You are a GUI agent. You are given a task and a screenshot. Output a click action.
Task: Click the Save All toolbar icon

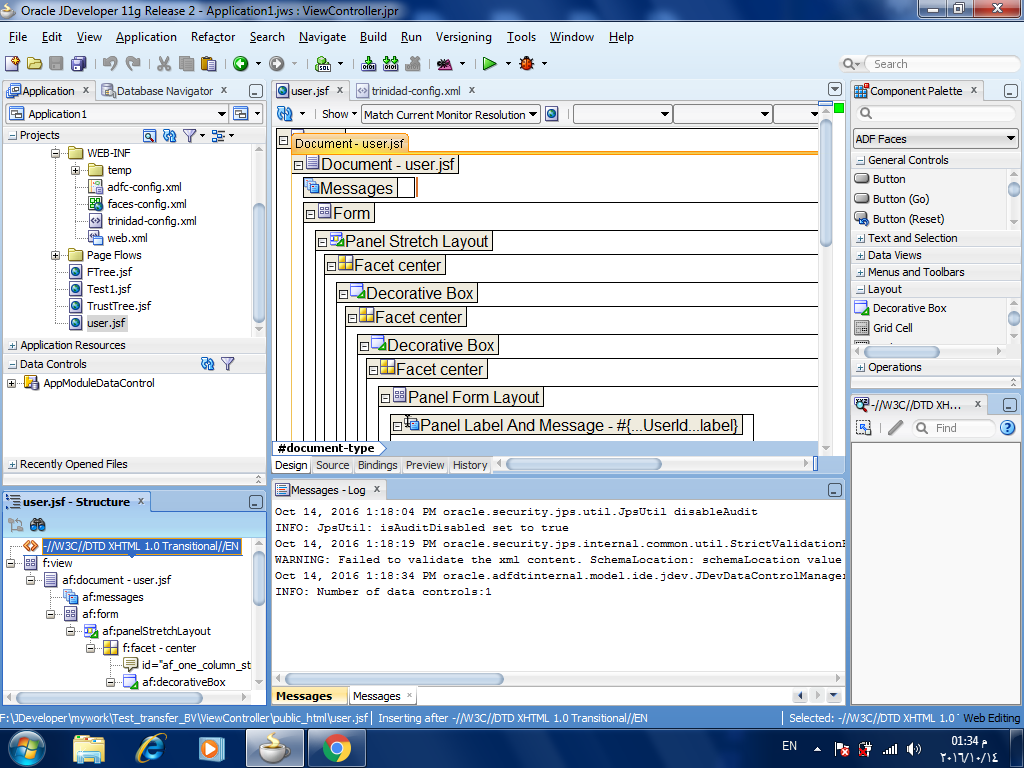pyautogui.click(x=78, y=64)
